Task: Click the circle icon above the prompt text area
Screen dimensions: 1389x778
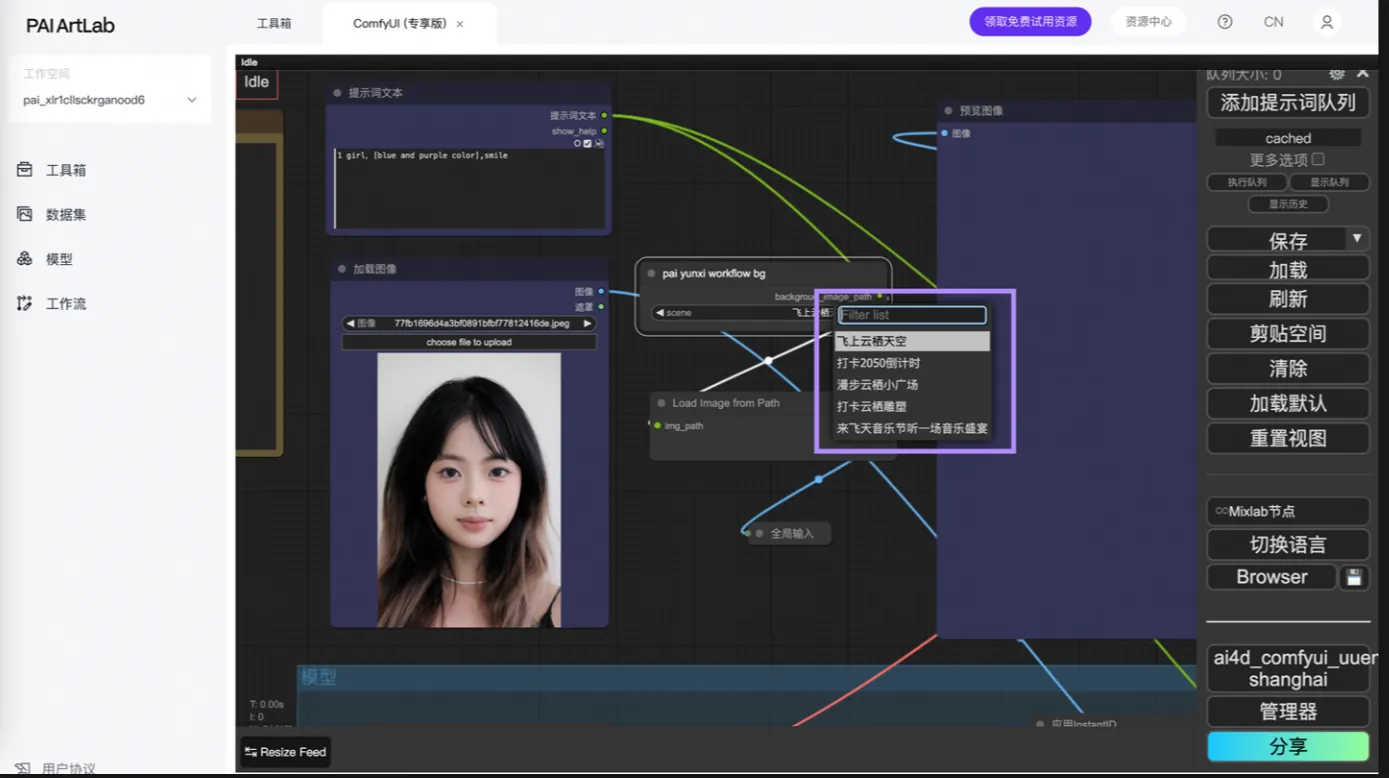Action: [577, 144]
